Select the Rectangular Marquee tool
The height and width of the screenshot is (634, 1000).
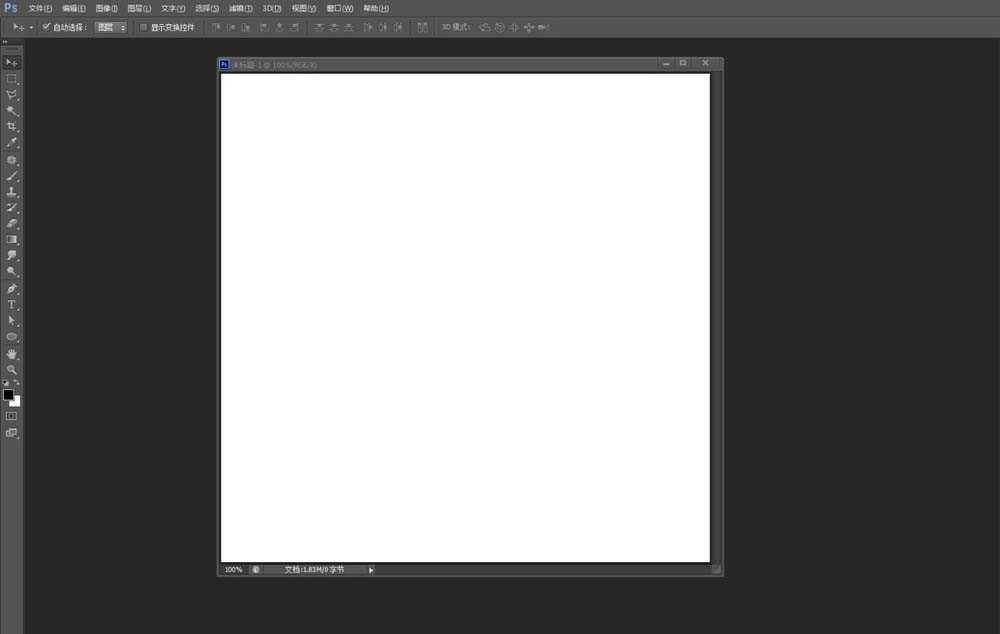(12, 79)
